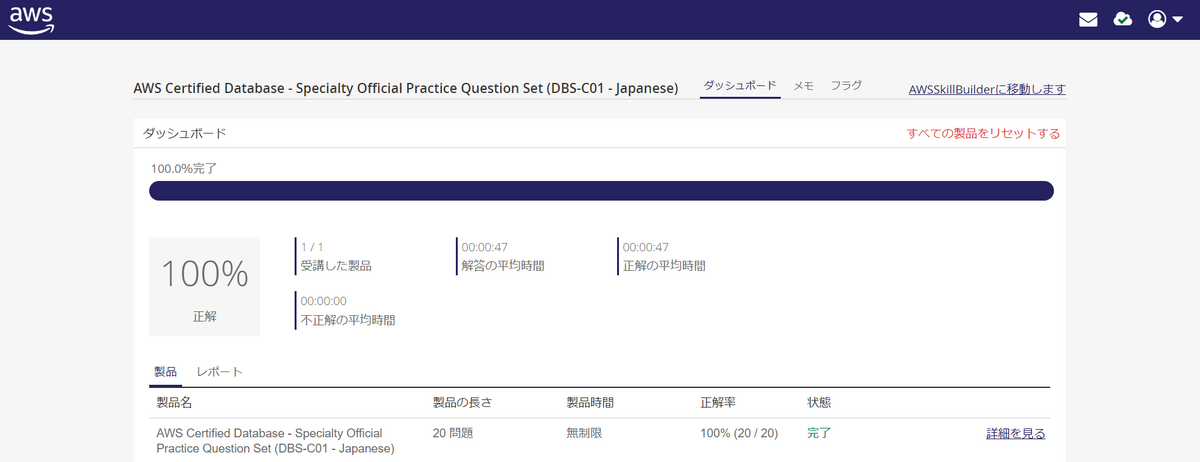
Task: Click the 100% (20 / 20) score cell
Action: click(x=739, y=433)
